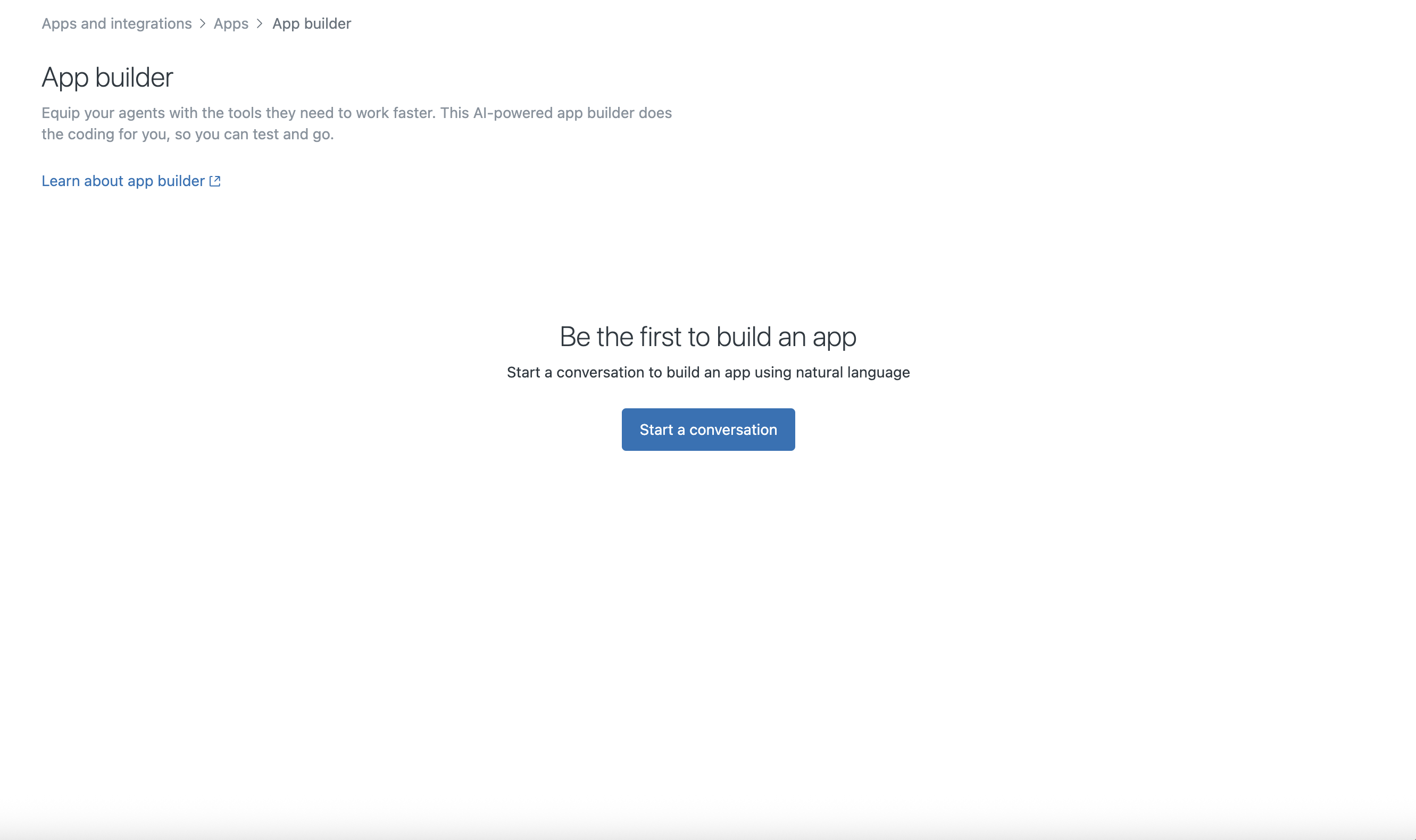Open the Apps and integrations breadcrumb link
The width and height of the screenshot is (1416, 840).
[116, 23]
